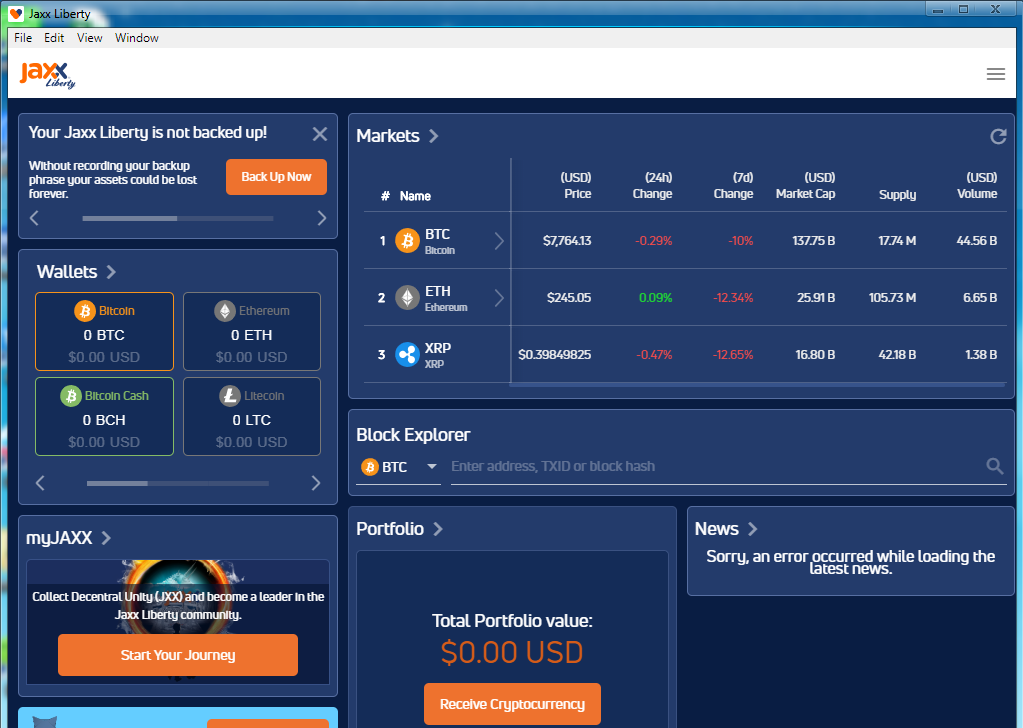Click the Markets heading

click(388, 136)
